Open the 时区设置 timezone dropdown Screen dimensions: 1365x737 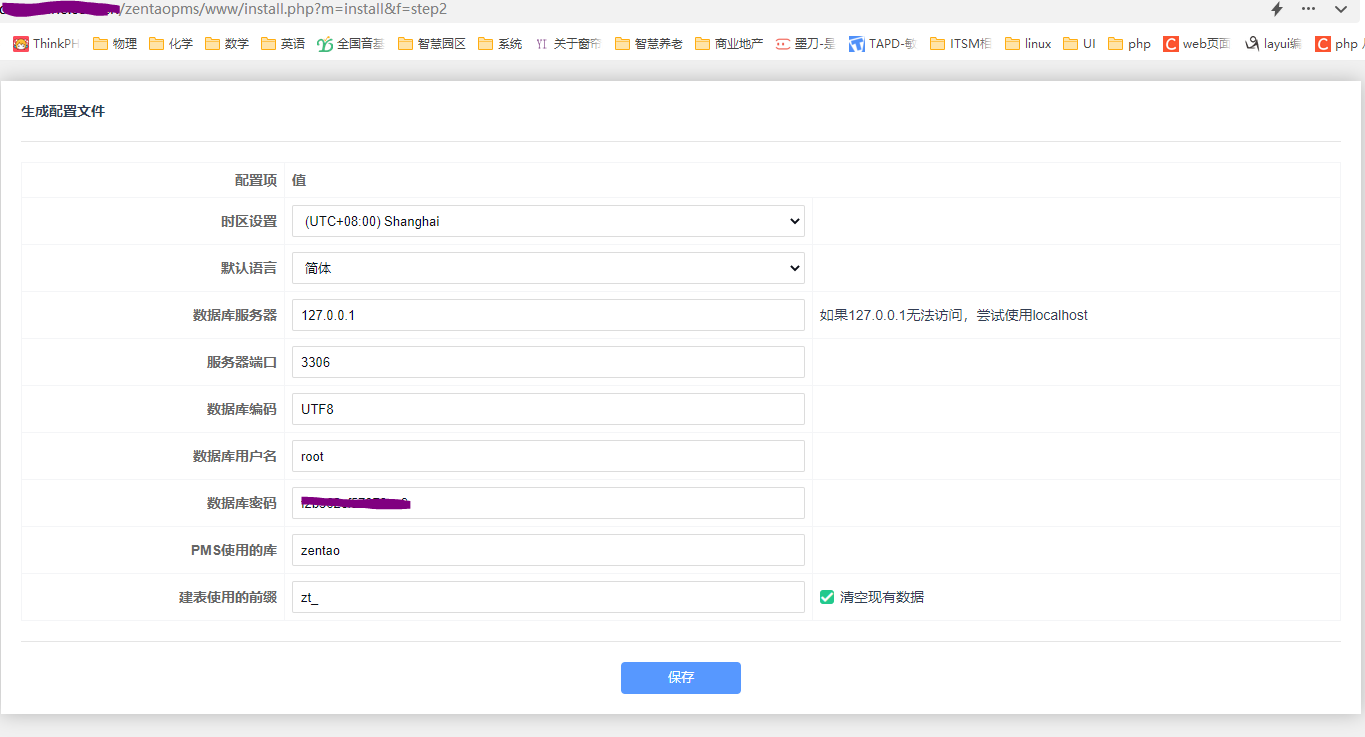click(x=548, y=221)
